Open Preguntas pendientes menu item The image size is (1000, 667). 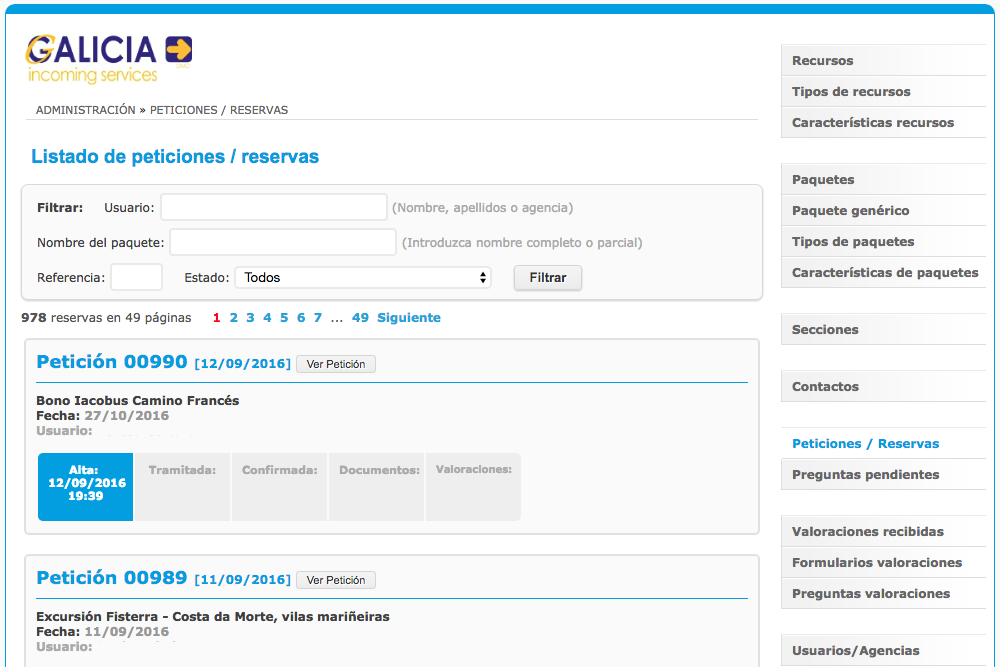coord(883,474)
